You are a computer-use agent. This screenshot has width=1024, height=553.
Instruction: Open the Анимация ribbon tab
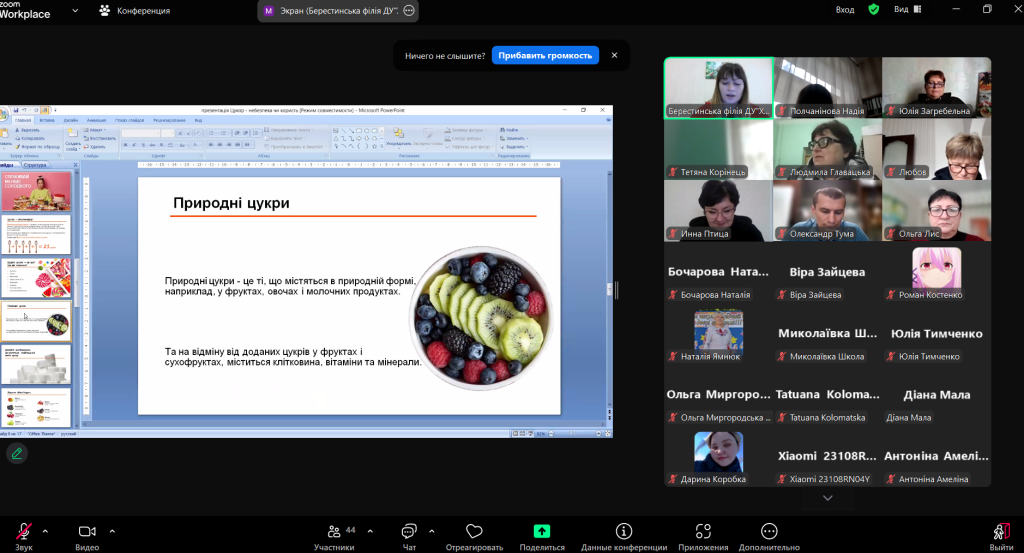click(96, 120)
